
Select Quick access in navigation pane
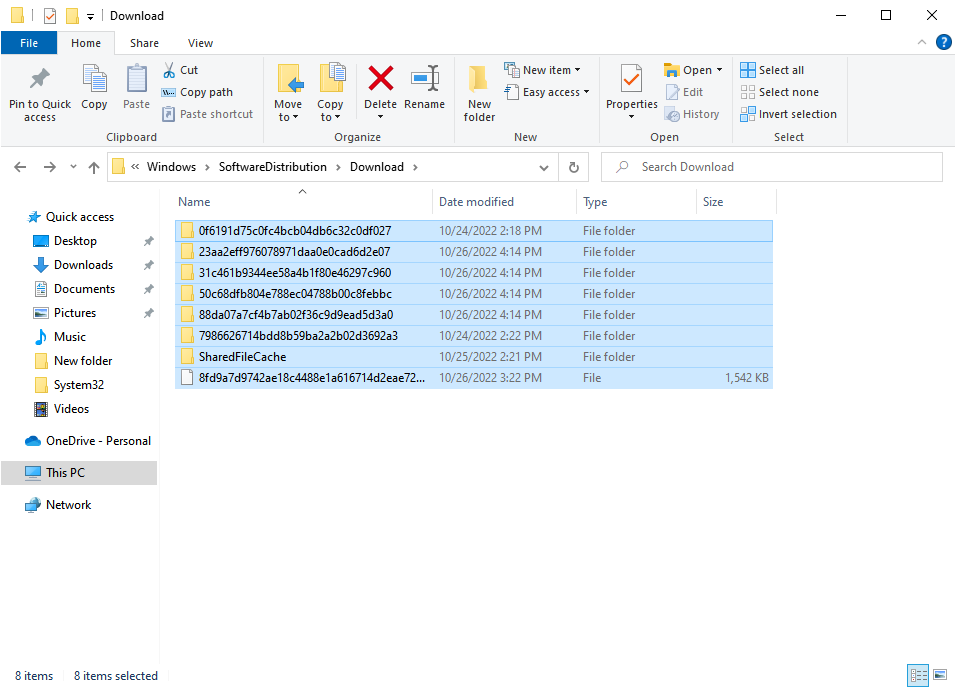(80, 217)
